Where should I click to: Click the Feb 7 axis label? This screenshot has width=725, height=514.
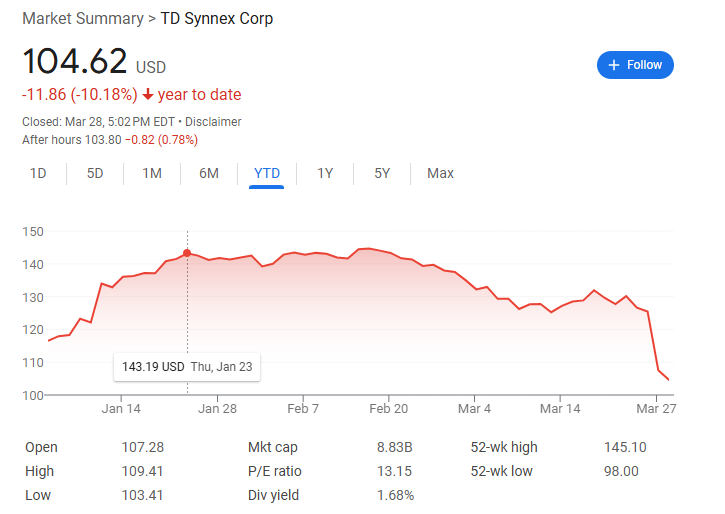coord(303,409)
